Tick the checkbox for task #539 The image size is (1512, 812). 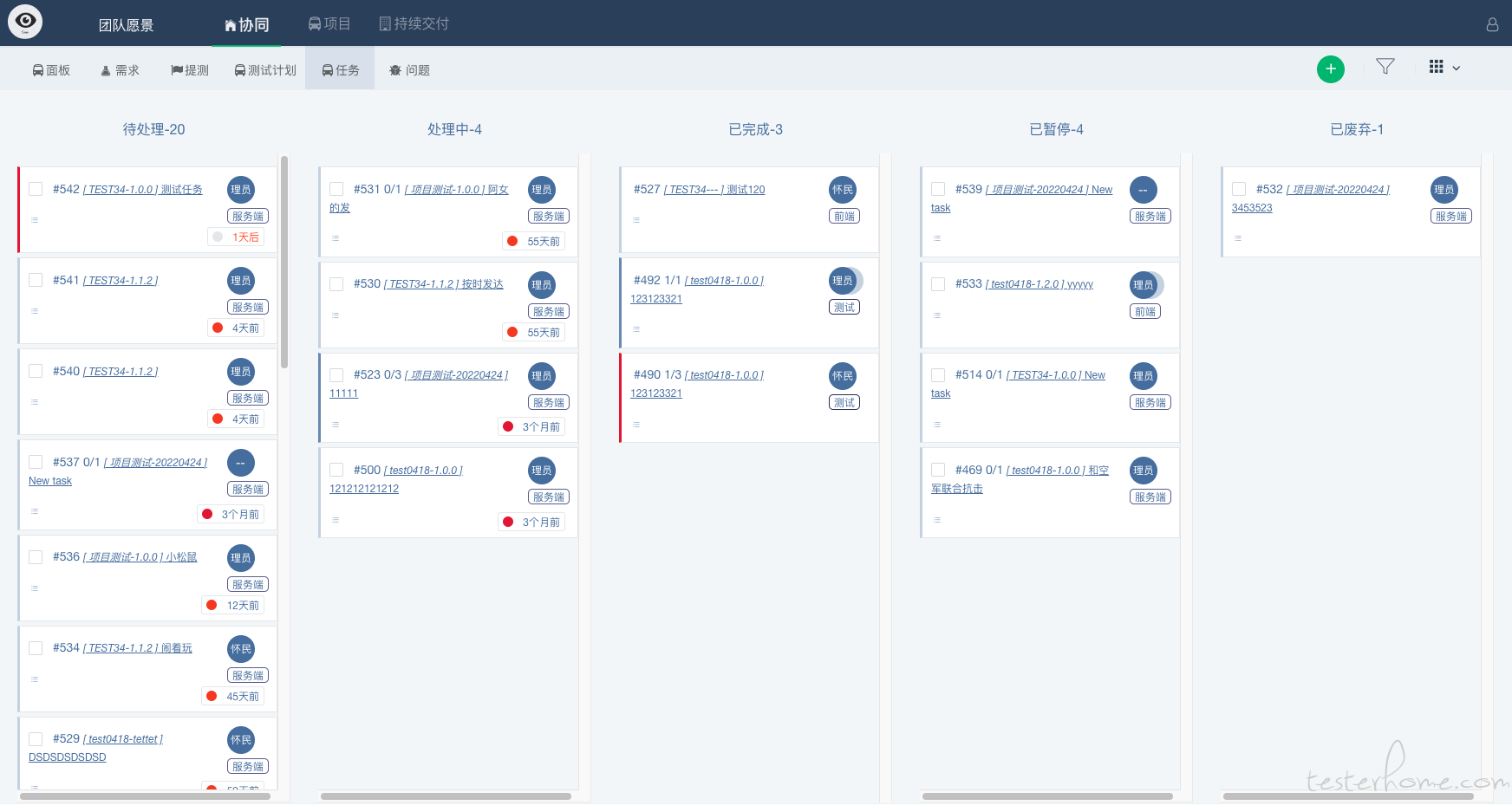[x=938, y=189]
